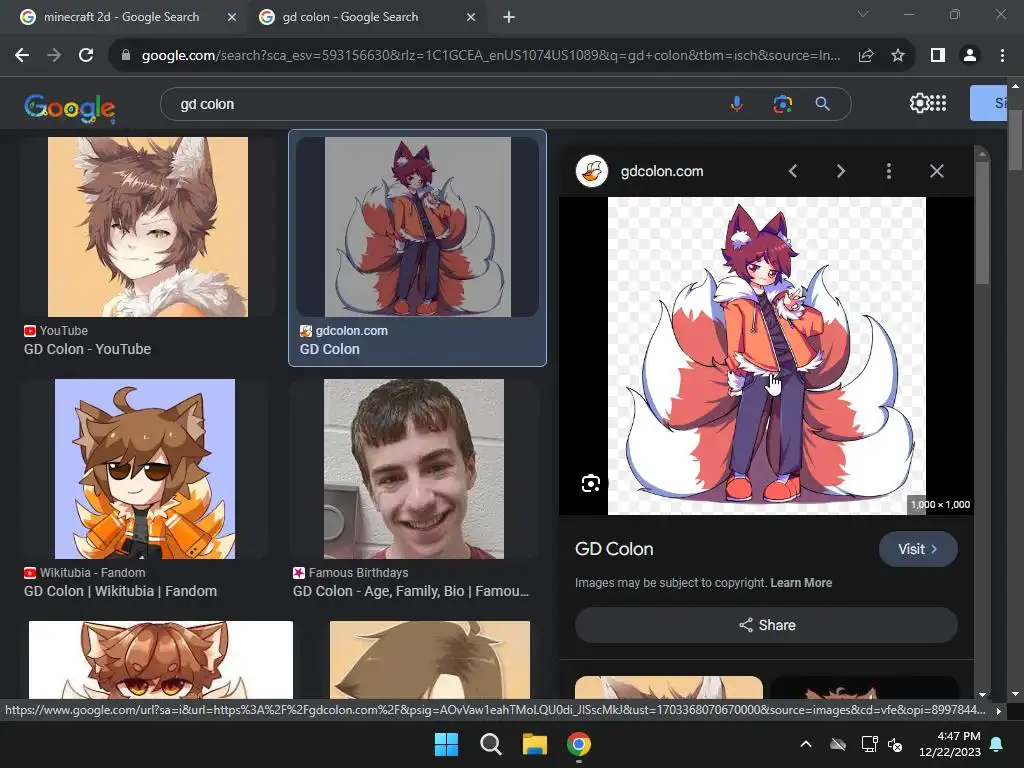The width and height of the screenshot is (1024, 768).
Task: Open the Famous Birthdays GD Colon result
Action: pos(411,591)
